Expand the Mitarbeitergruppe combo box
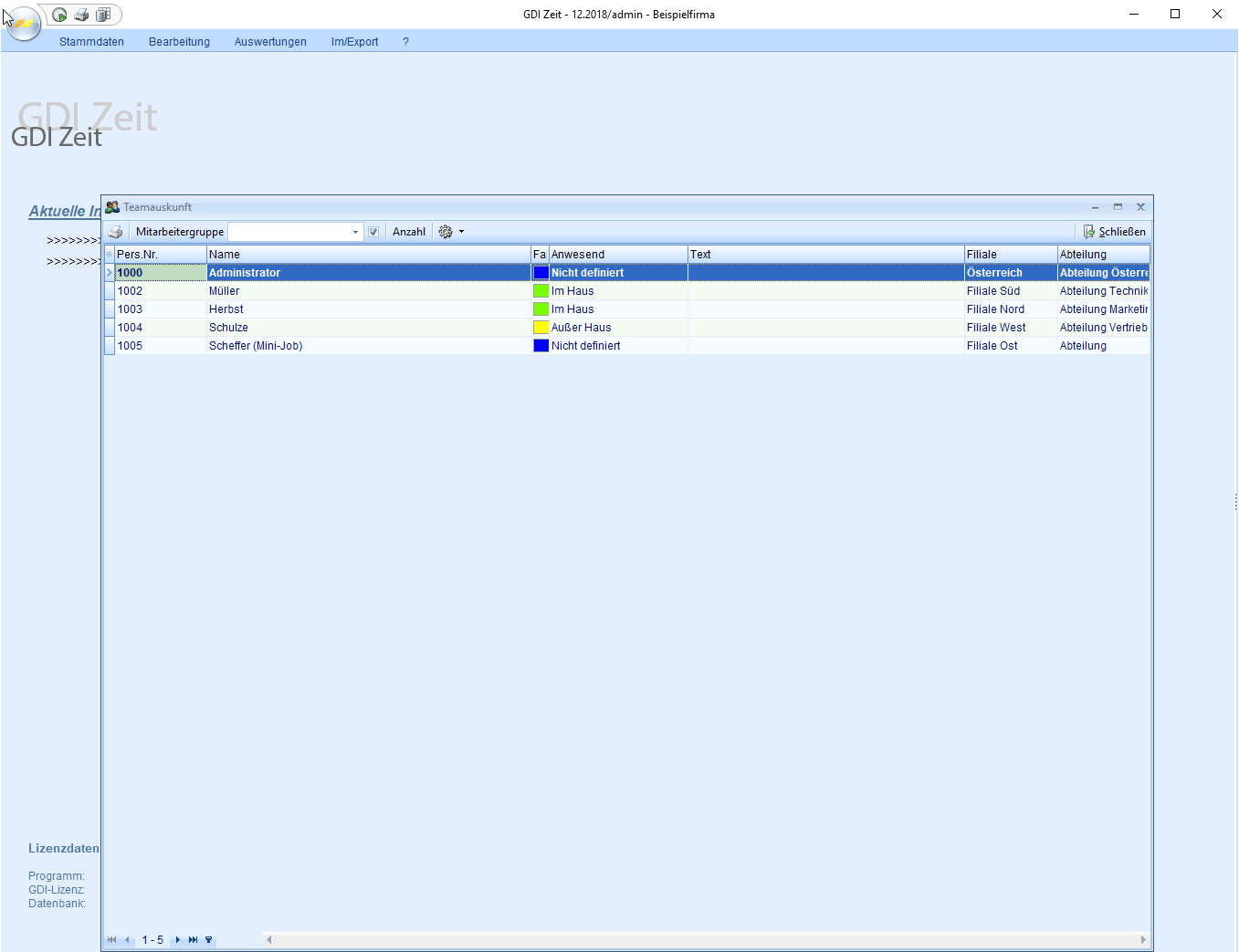 pyautogui.click(x=355, y=232)
